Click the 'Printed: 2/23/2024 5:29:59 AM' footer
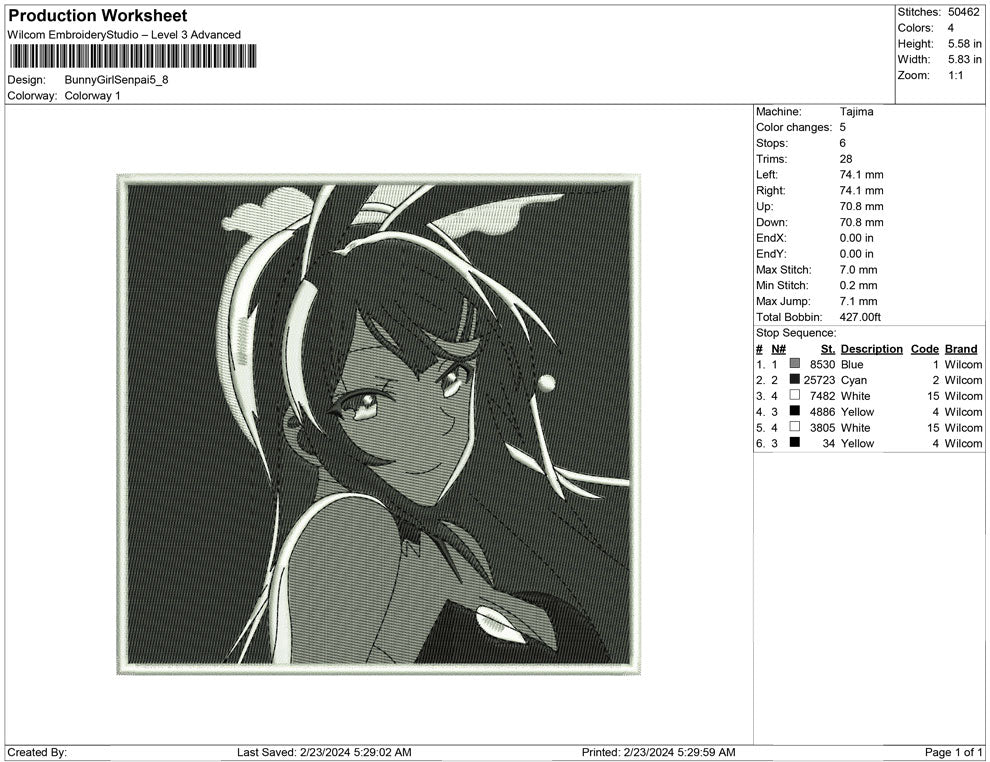The width and height of the screenshot is (990, 762). [659, 752]
